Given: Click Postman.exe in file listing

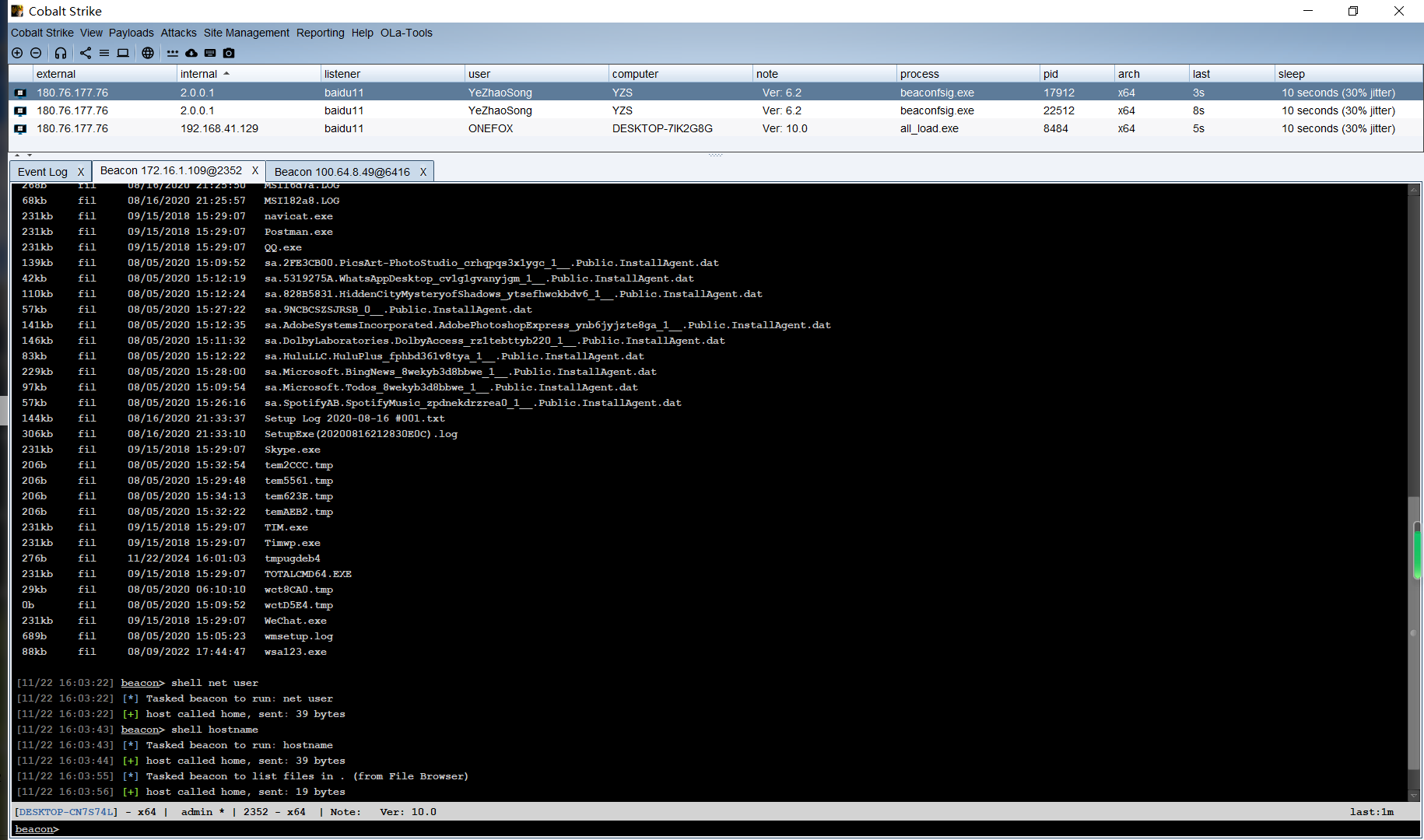Looking at the screenshot, I should coord(298,232).
